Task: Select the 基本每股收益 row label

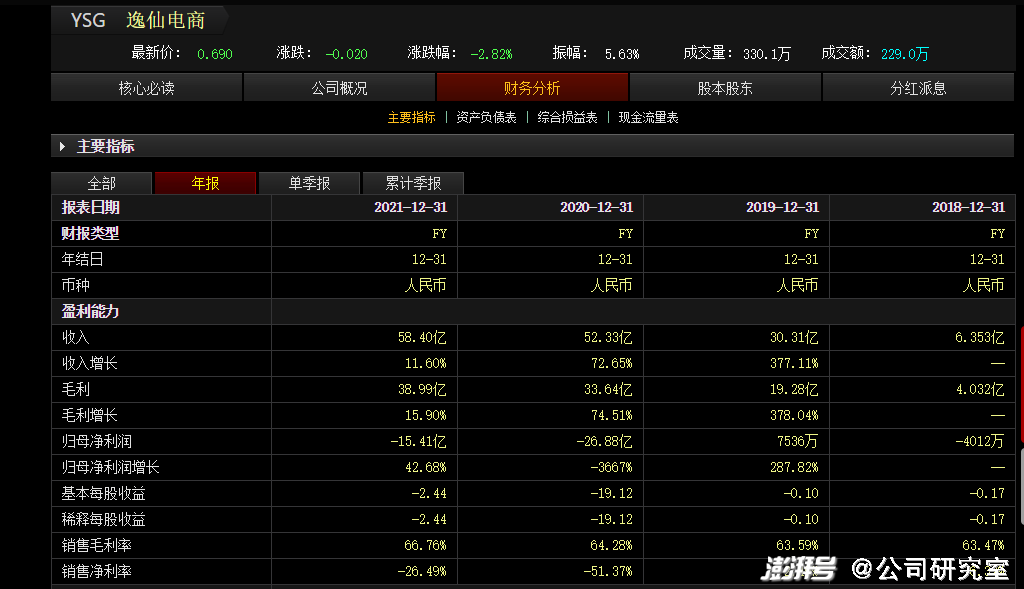Action: pyautogui.click(x=104, y=494)
